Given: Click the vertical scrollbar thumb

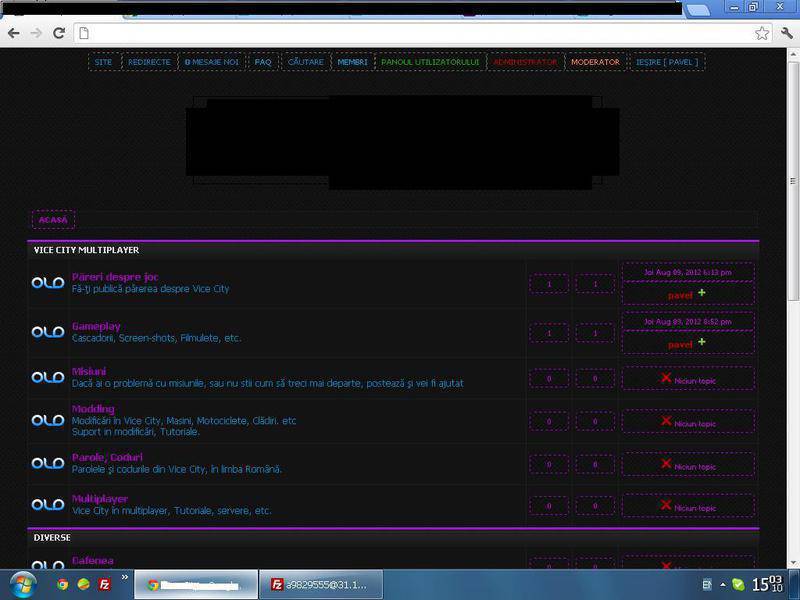Looking at the screenshot, I should point(793,181).
